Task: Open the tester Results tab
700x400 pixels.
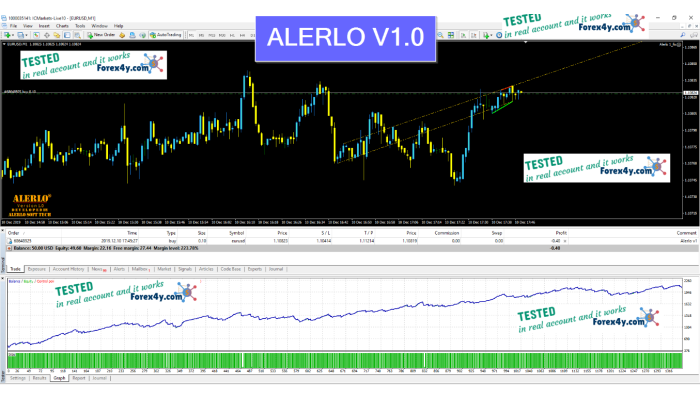Action: click(x=39, y=378)
